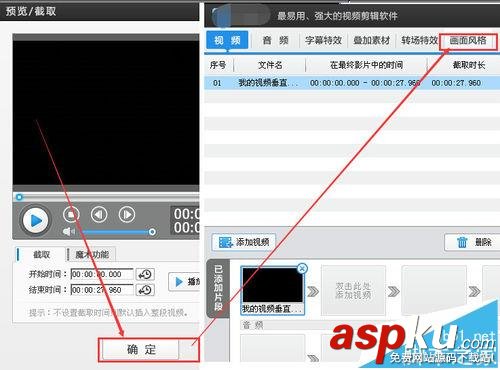
Task: Mute the preview speaker icon
Action: [x=69, y=231]
